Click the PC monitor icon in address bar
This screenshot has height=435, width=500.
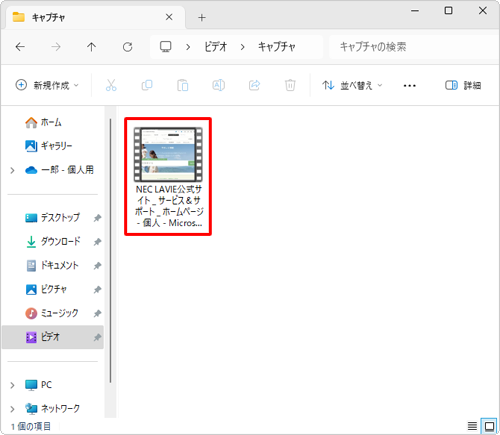point(166,47)
